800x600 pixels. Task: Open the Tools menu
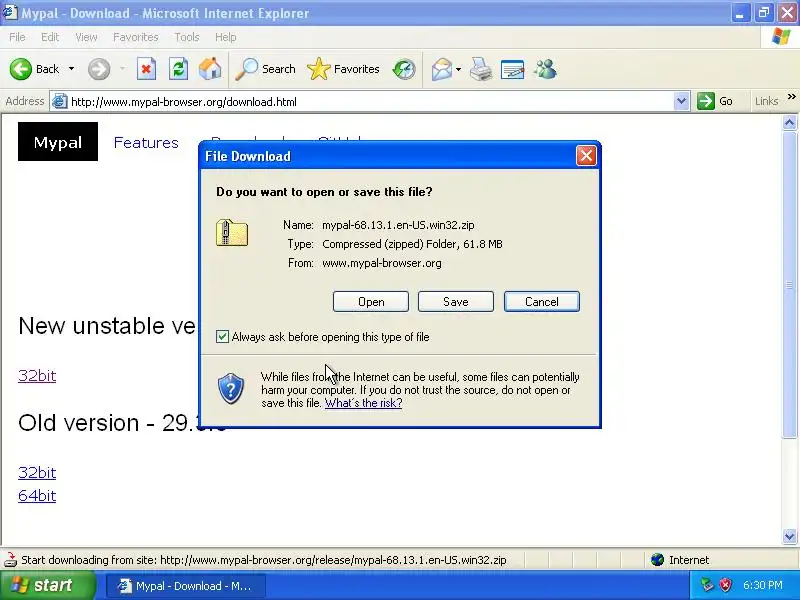click(187, 37)
